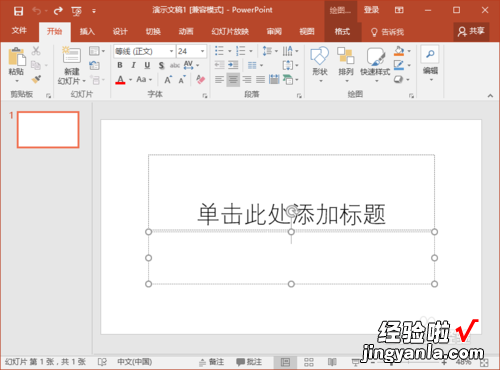The width and height of the screenshot is (500, 370).
Task: Open the Paragraph dialog launcher
Action: click(x=299, y=96)
